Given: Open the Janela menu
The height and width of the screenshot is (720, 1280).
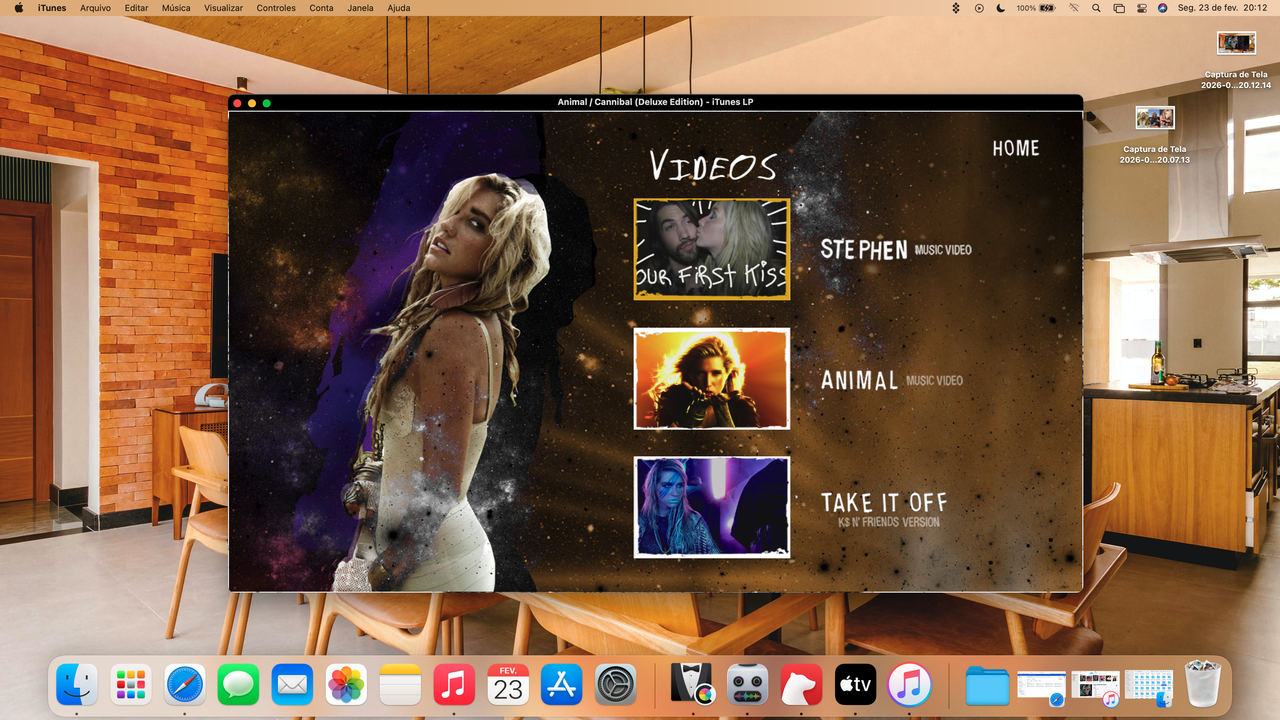Looking at the screenshot, I should tap(360, 8).
